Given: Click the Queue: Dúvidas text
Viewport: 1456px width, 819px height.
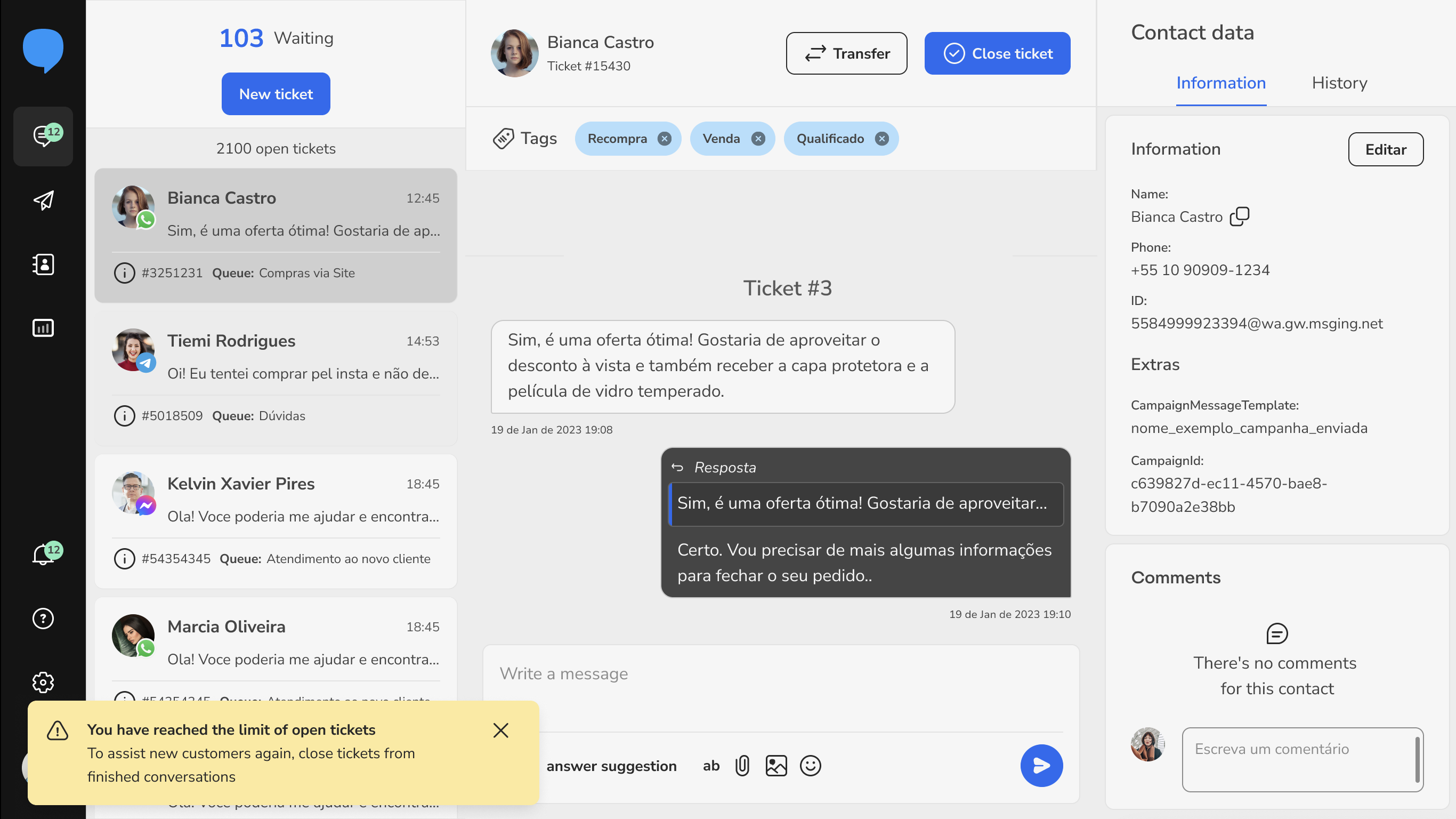Looking at the screenshot, I should pos(258,416).
